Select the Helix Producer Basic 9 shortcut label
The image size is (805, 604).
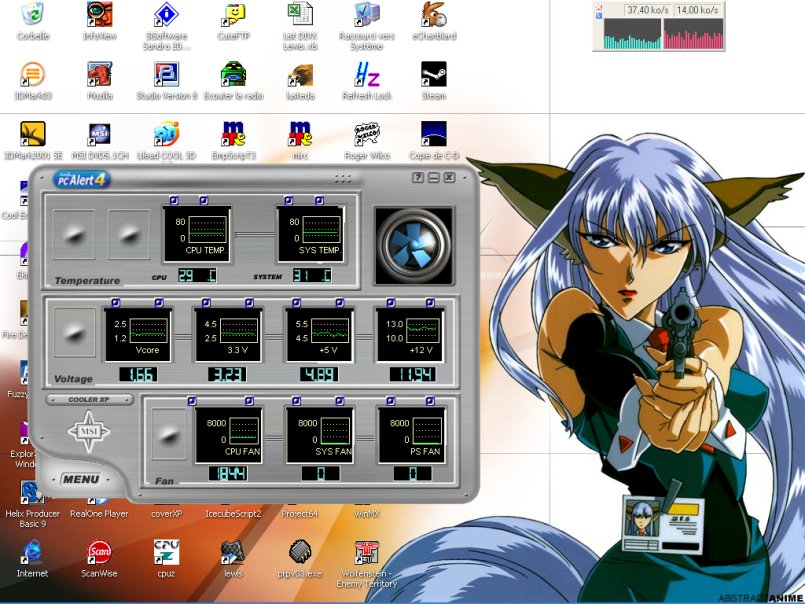32,519
